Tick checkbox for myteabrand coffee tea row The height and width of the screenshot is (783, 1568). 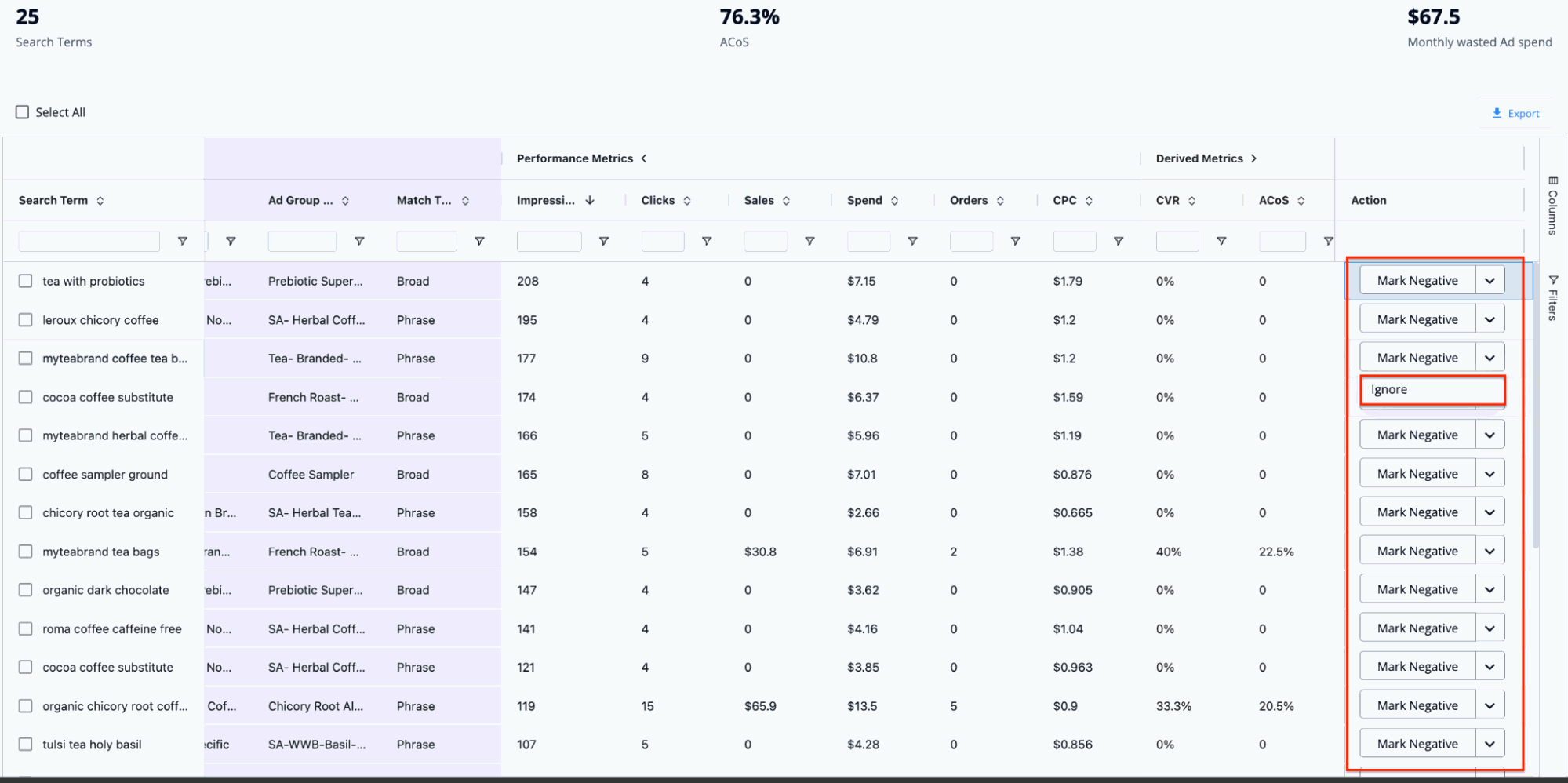(26, 359)
